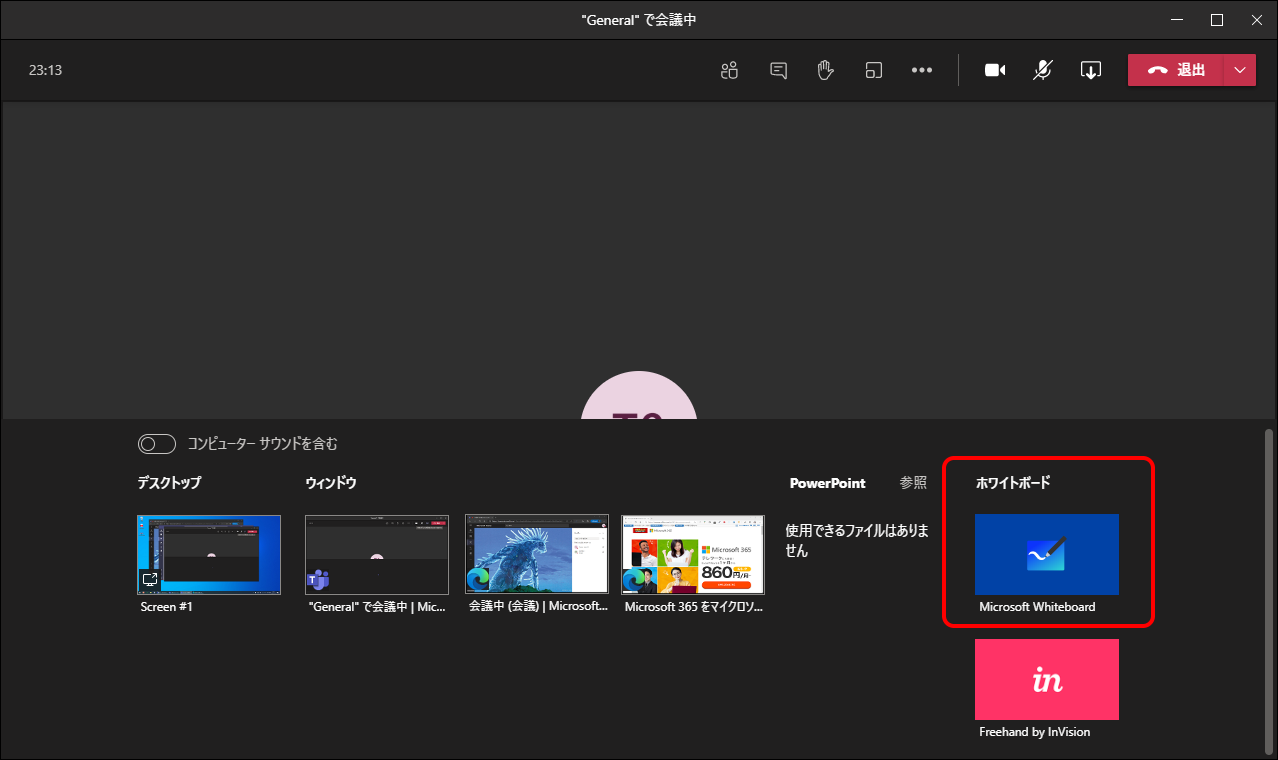Click the ウィンドウ section heading
This screenshot has height=760, width=1278.
(331, 483)
